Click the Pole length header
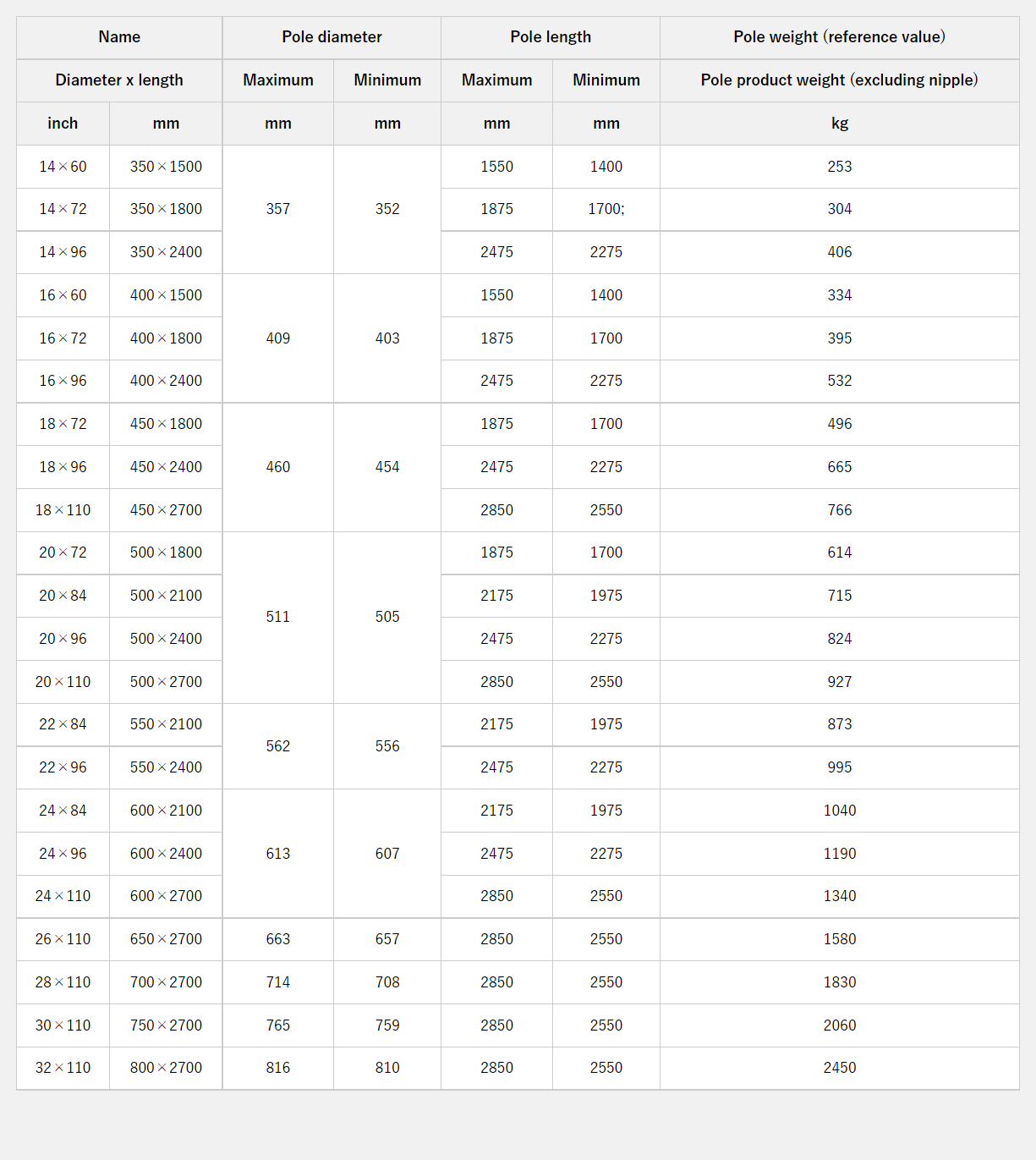 coord(551,37)
